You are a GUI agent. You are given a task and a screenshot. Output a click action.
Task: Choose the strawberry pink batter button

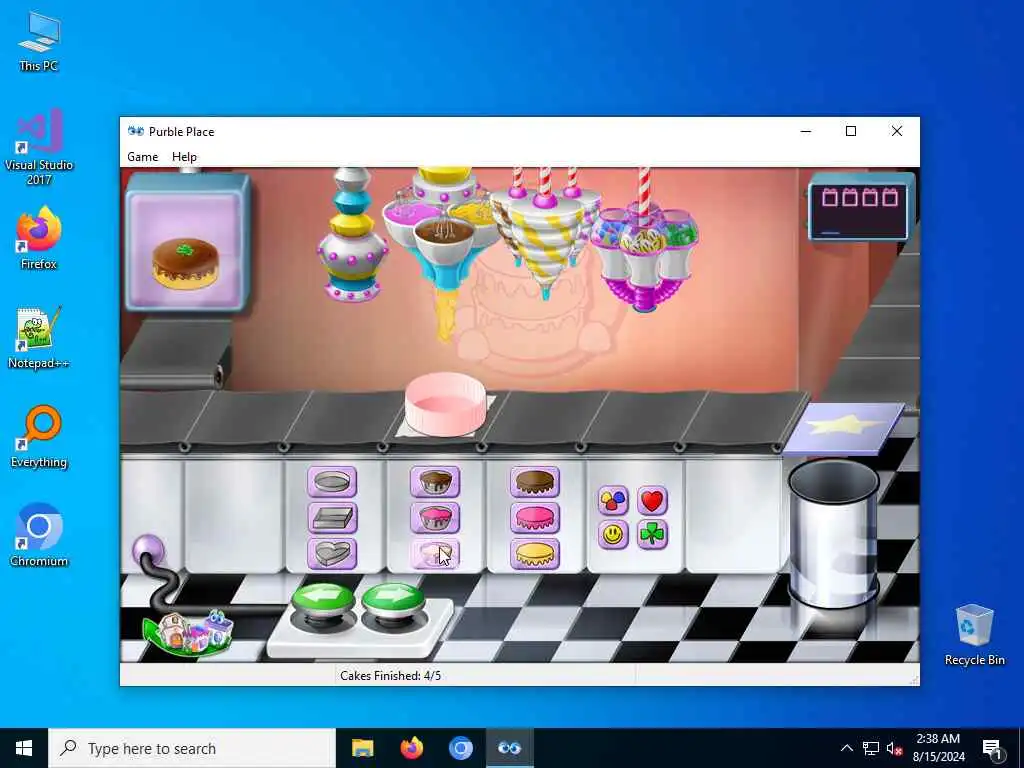pyautogui.click(x=435, y=518)
